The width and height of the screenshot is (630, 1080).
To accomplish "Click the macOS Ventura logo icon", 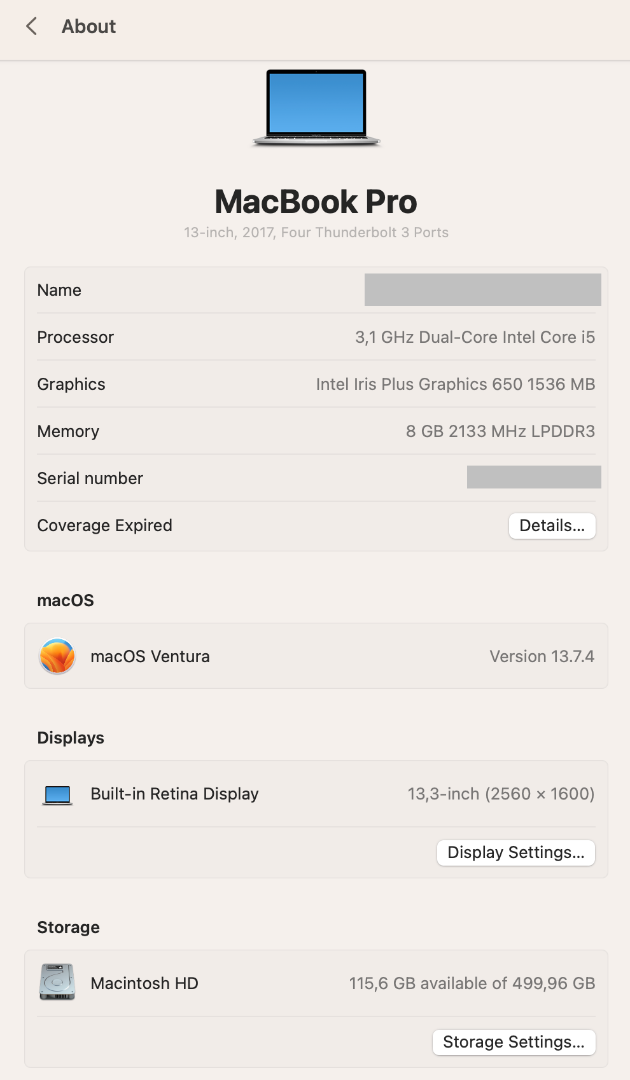I will 57,656.
